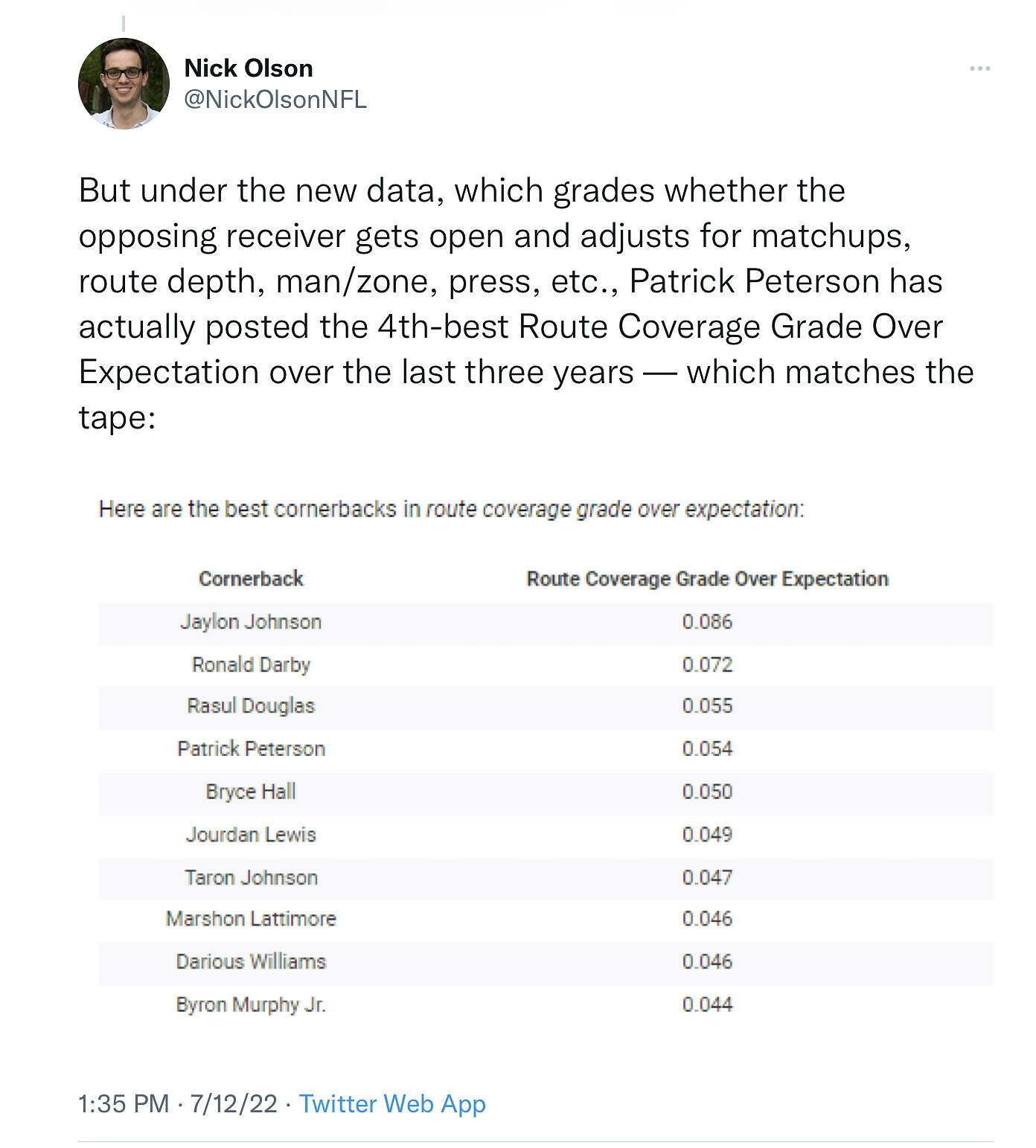This screenshot has height=1148, width=1036.
Task: Click Nick Olson's profile picture
Action: pos(124,83)
